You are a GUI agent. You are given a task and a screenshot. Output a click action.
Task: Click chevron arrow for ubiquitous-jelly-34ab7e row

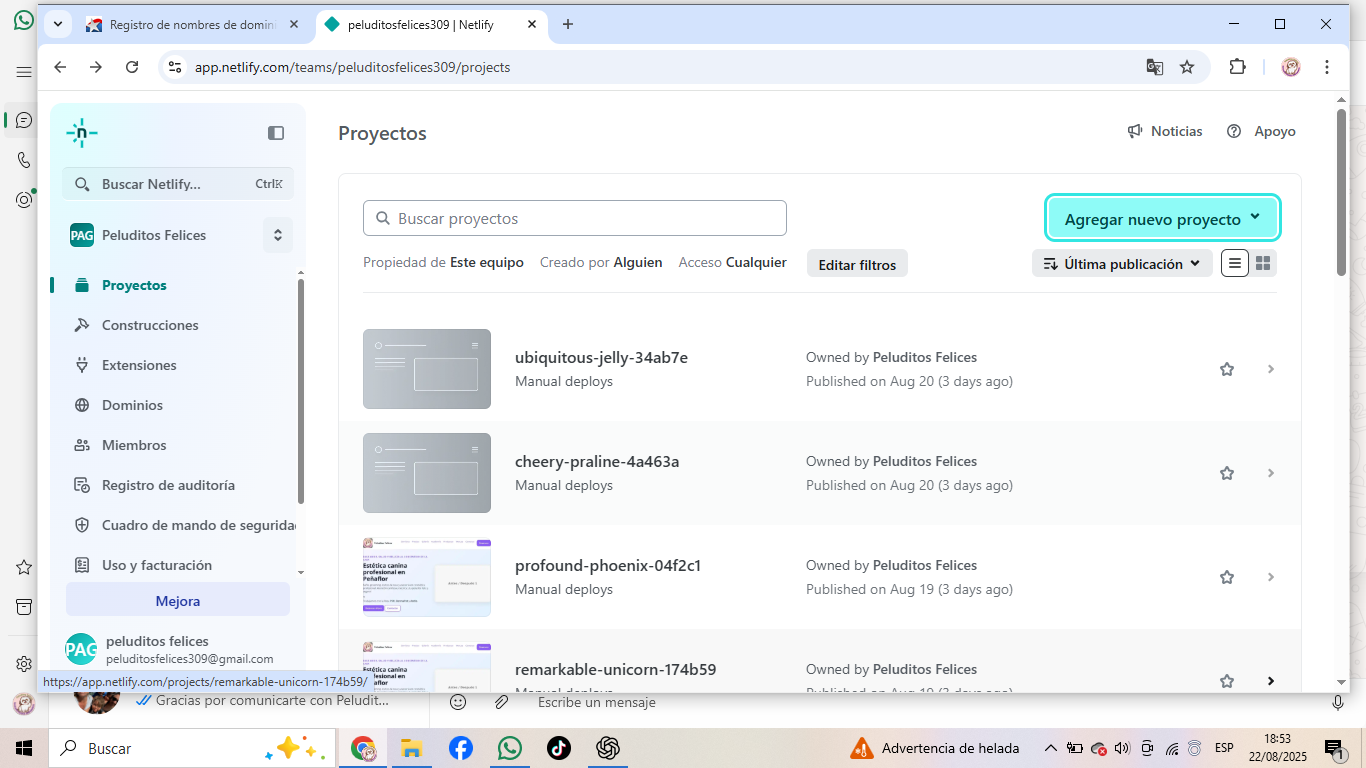(x=1271, y=369)
